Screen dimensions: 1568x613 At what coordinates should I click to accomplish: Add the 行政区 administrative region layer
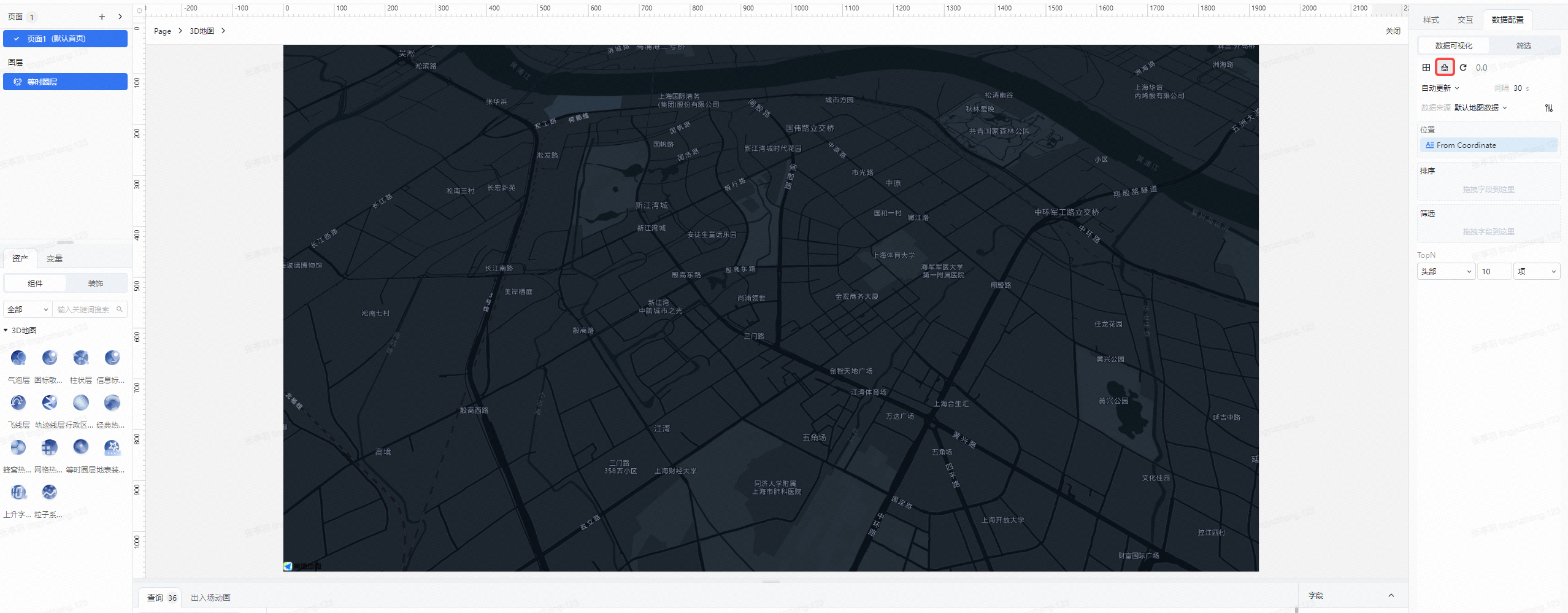pos(81,402)
